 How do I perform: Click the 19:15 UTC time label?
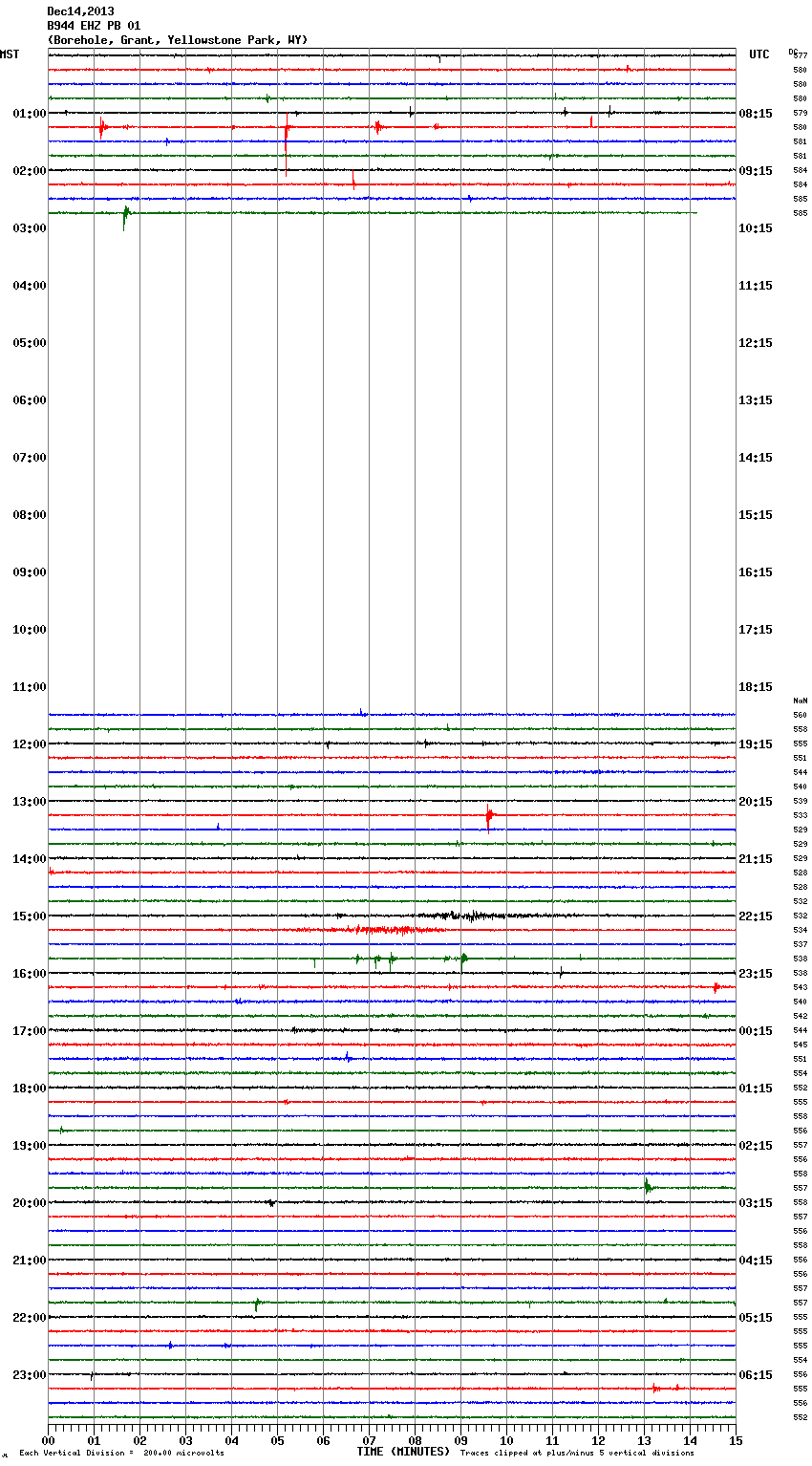click(x=756, y=744)
